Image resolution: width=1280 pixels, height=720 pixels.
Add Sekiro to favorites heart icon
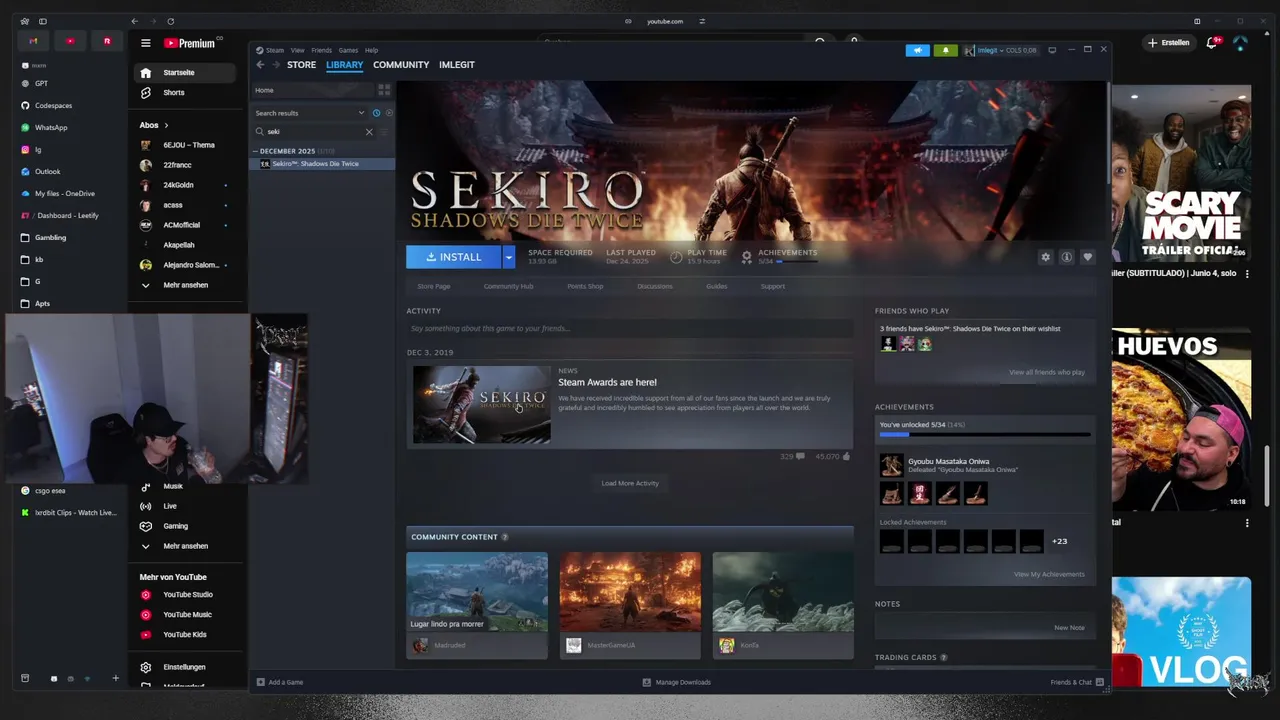1088,257
